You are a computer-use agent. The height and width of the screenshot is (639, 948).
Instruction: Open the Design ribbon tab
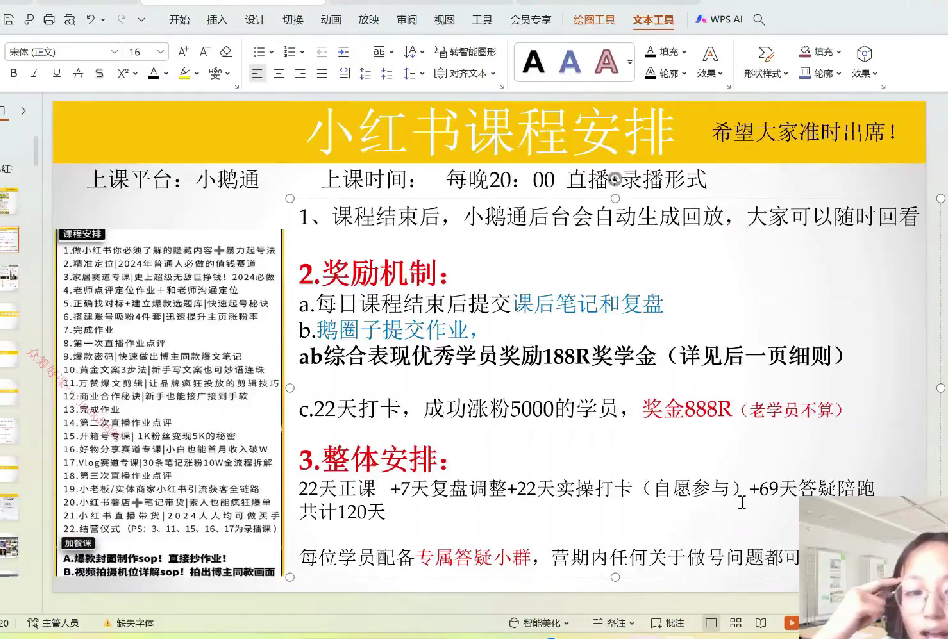coord(255,19)
